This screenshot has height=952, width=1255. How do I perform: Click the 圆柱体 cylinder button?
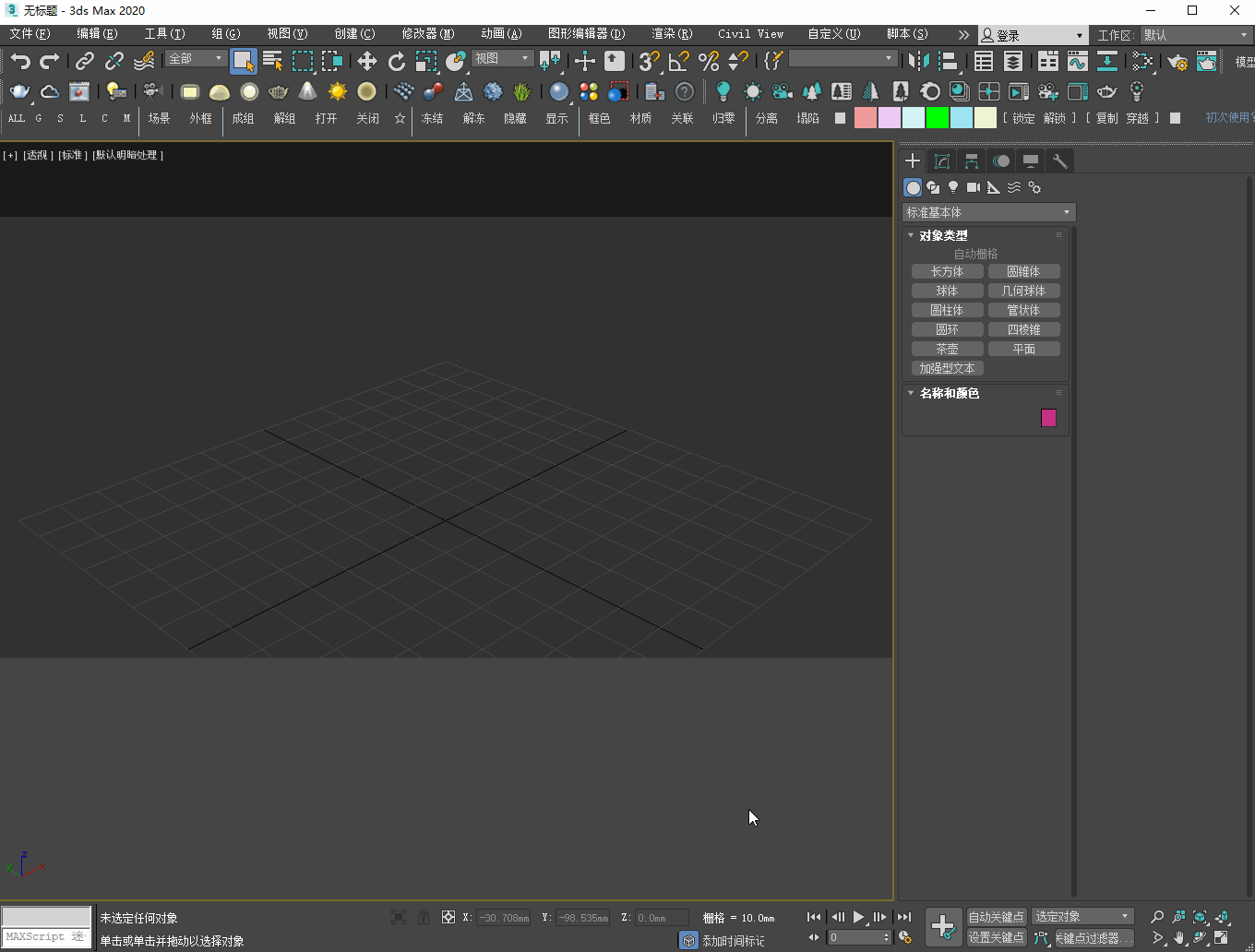947,310
